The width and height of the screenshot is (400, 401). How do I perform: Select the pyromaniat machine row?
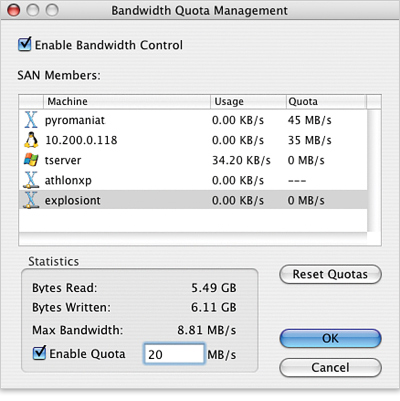[x=193, y=120]
